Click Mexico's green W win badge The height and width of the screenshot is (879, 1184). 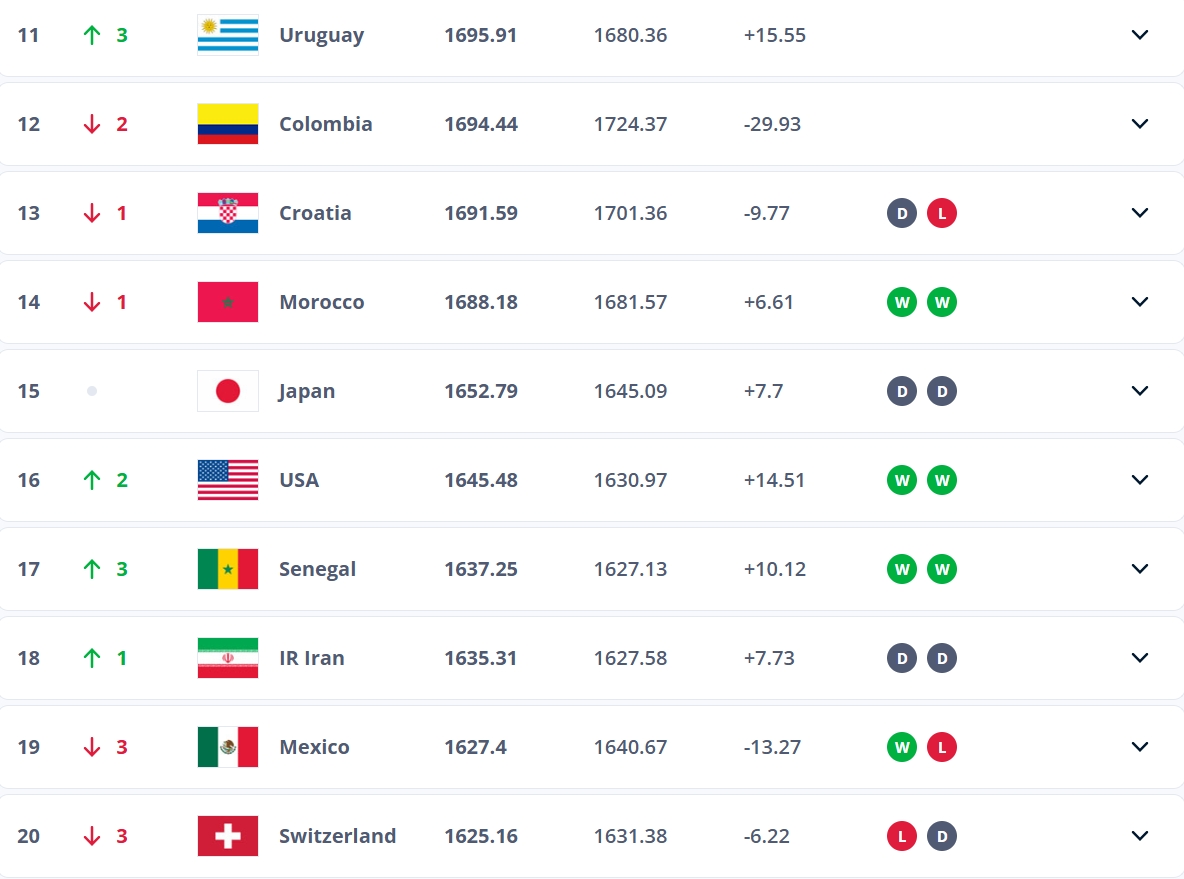pyautogui.click(x=902, y=747)
